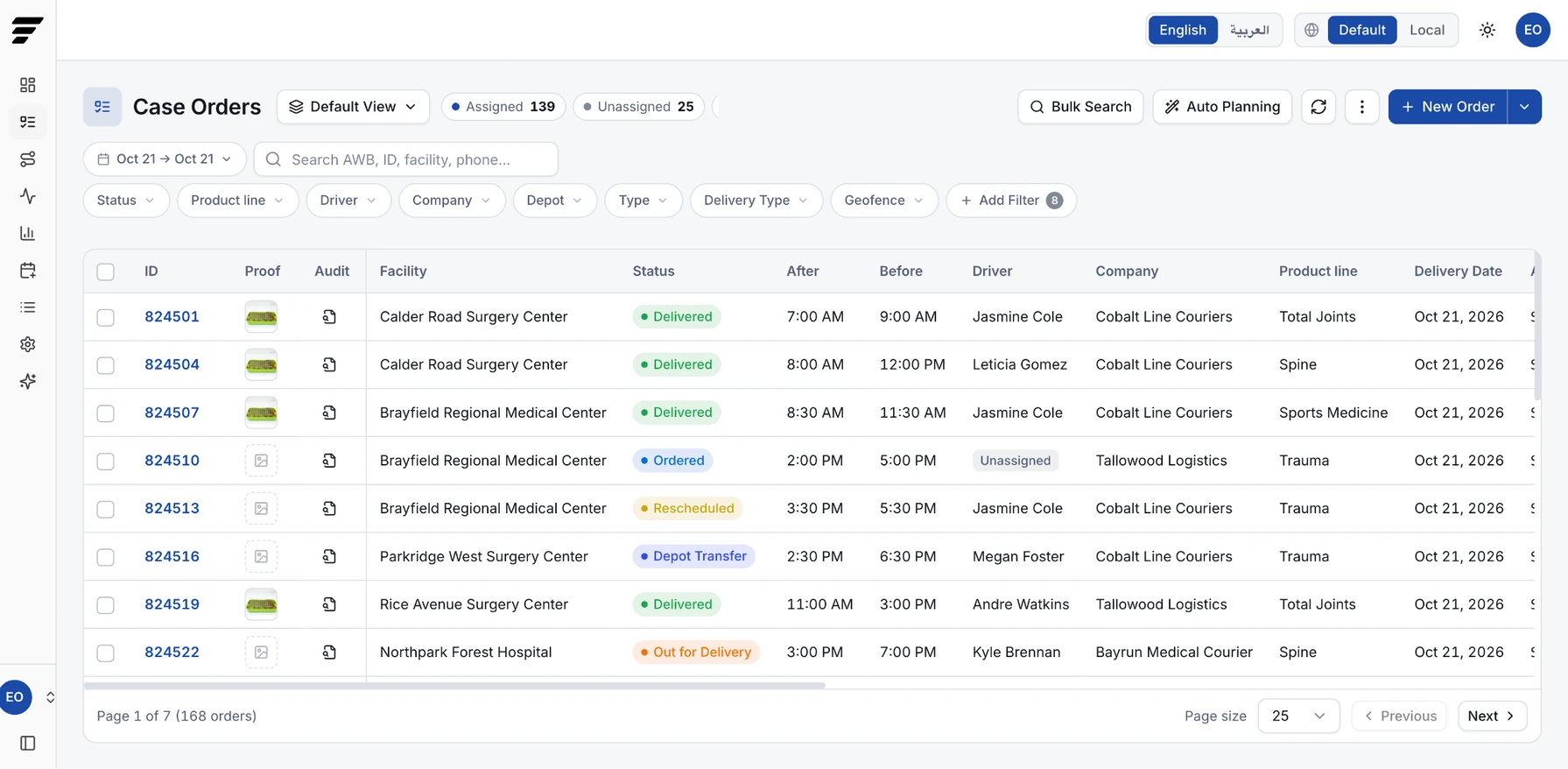1568x769 pixels.
Task: Collapse the sidebar panel icon
Action: tap(28, 743)
